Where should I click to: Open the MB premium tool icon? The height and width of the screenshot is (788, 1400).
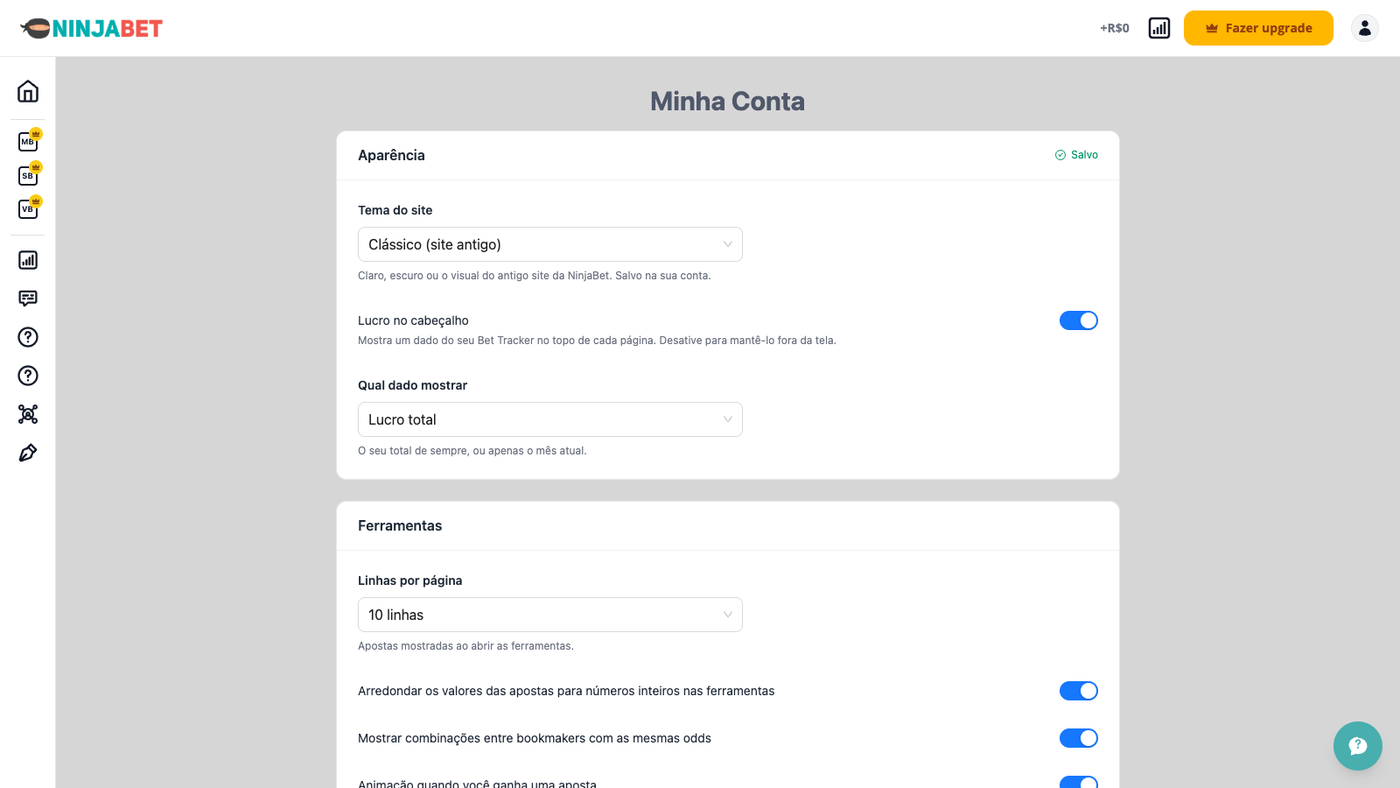click(28, 142)
